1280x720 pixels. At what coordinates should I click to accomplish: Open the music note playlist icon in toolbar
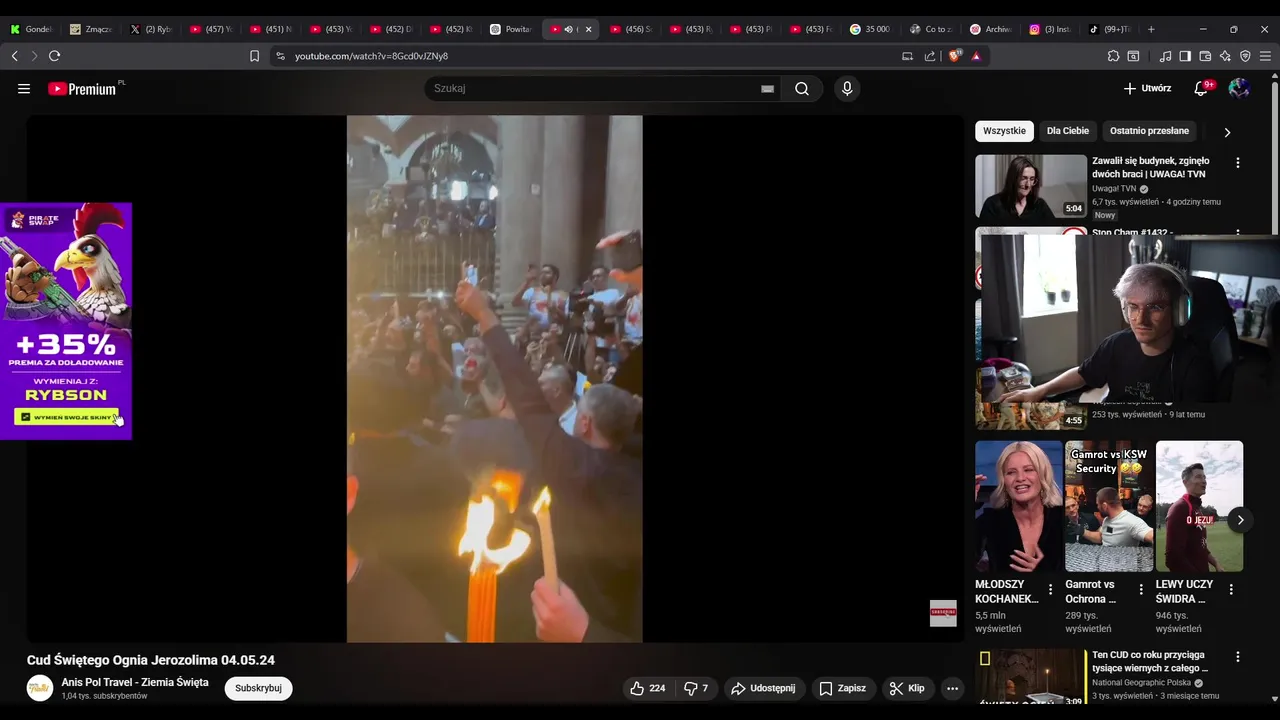[x=1165, y=56]
